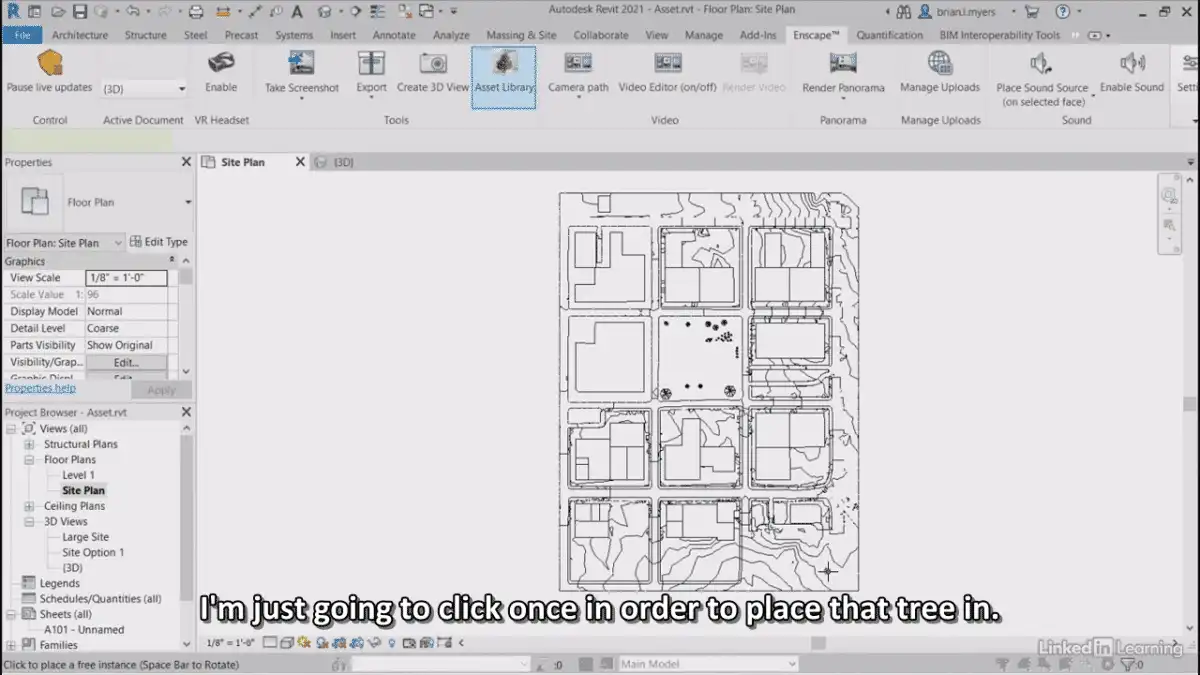Collapse the Graphics properties section

point(172,261)
